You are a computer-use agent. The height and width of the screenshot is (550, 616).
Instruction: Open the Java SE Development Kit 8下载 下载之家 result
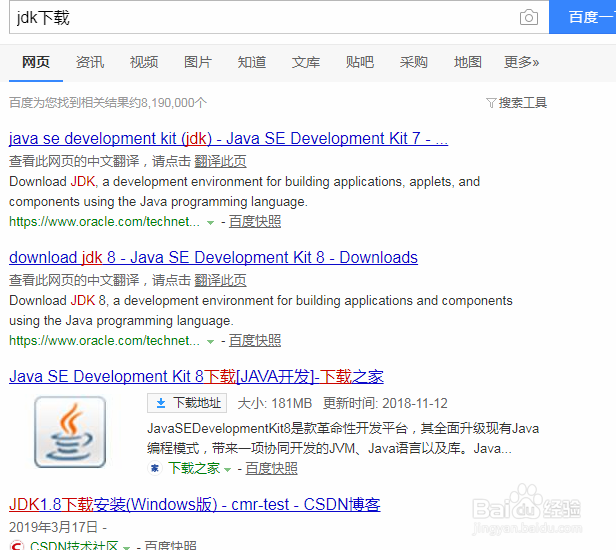point(196,376)
